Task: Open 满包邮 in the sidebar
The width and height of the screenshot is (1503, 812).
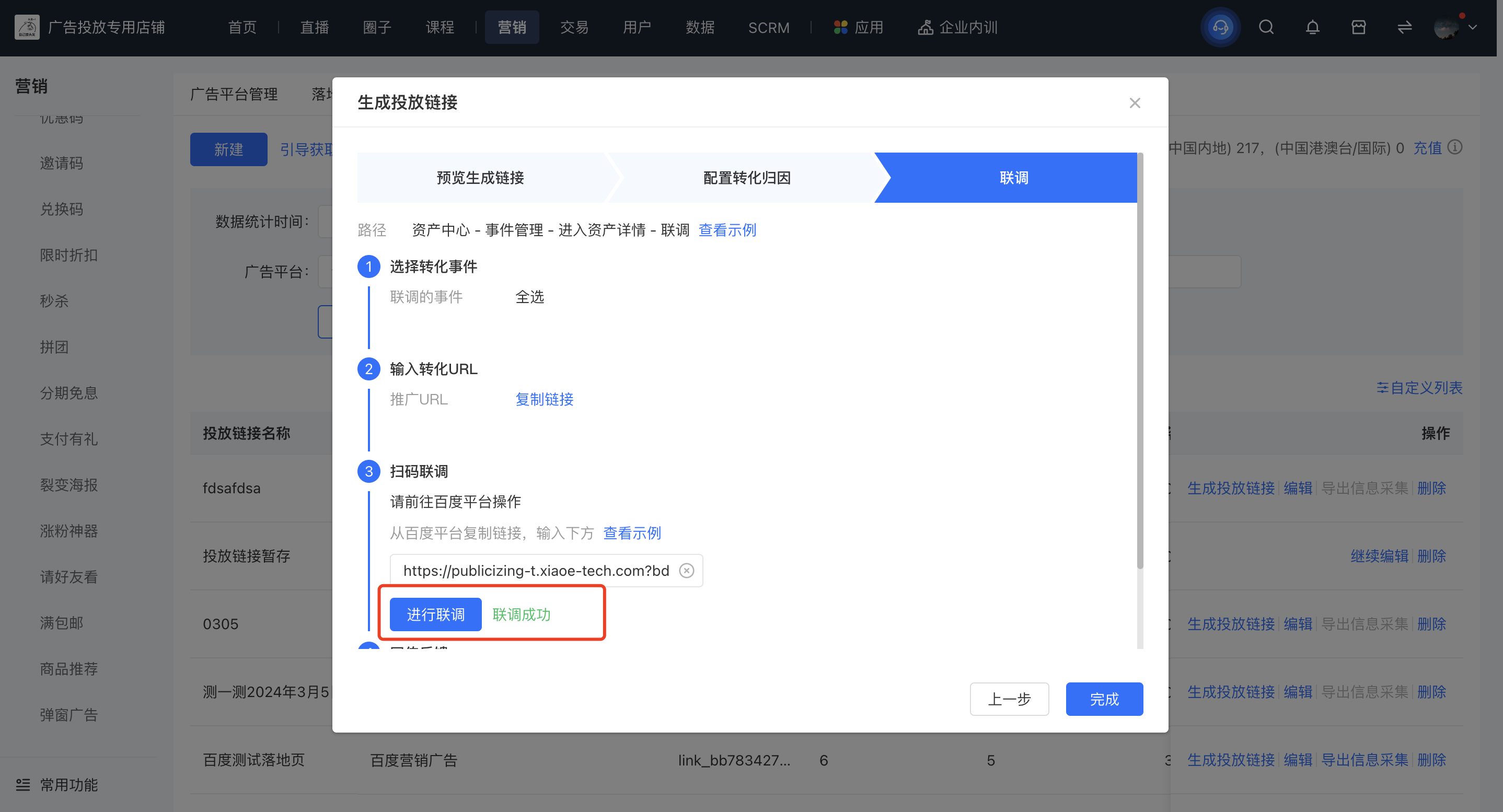Action: 61,623
